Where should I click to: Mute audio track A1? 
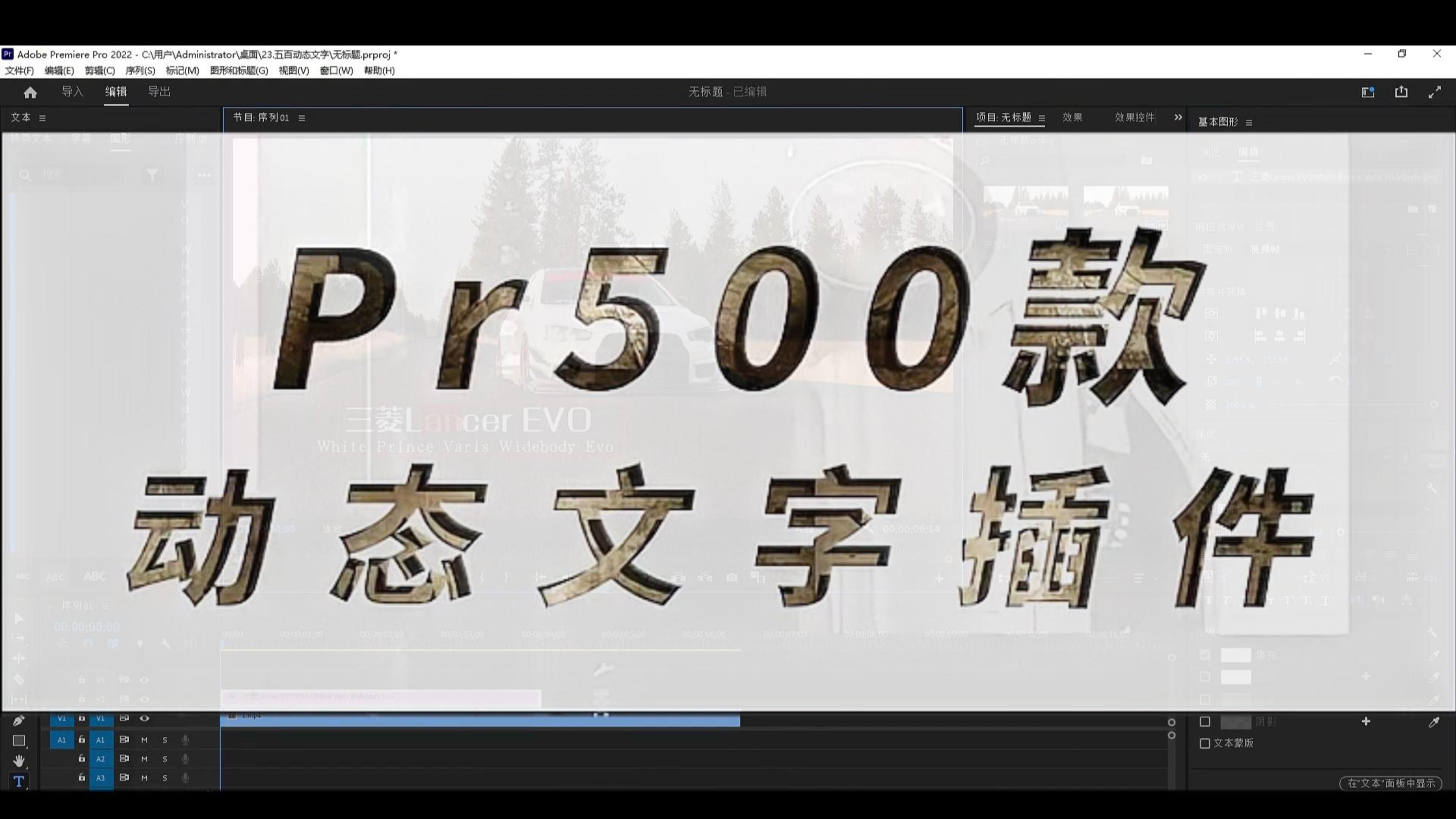point(144,740)
